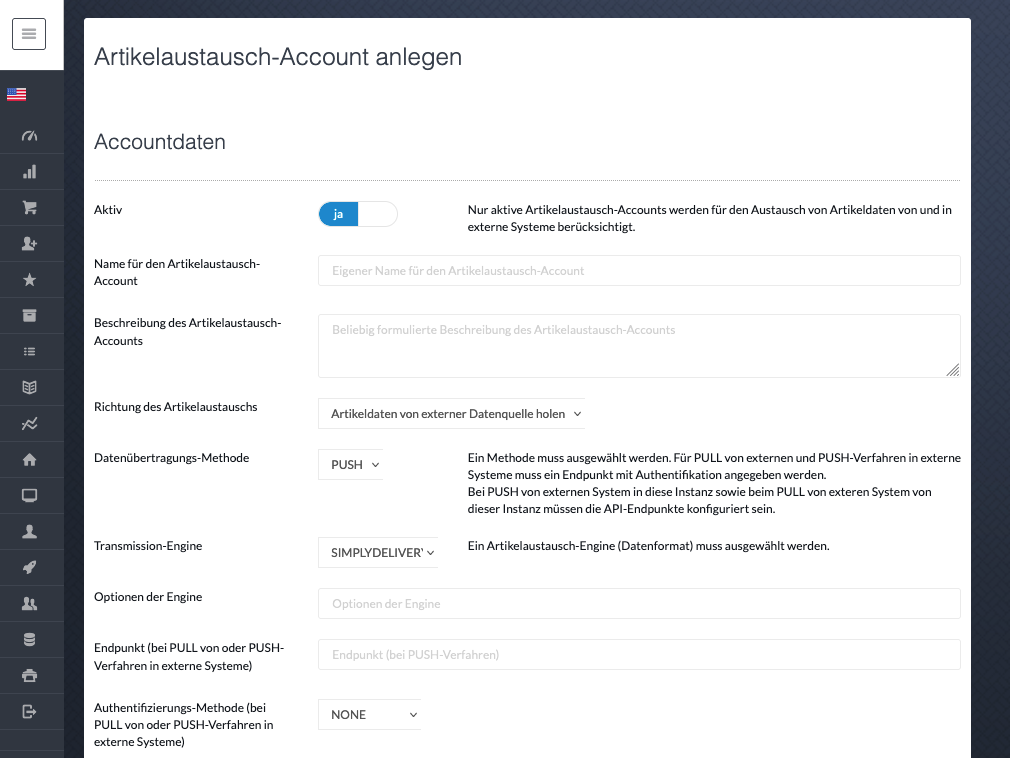
Task: Click the Endpunkt (bei PUSH-Verfahren) input field
Action: pos(639,655)
